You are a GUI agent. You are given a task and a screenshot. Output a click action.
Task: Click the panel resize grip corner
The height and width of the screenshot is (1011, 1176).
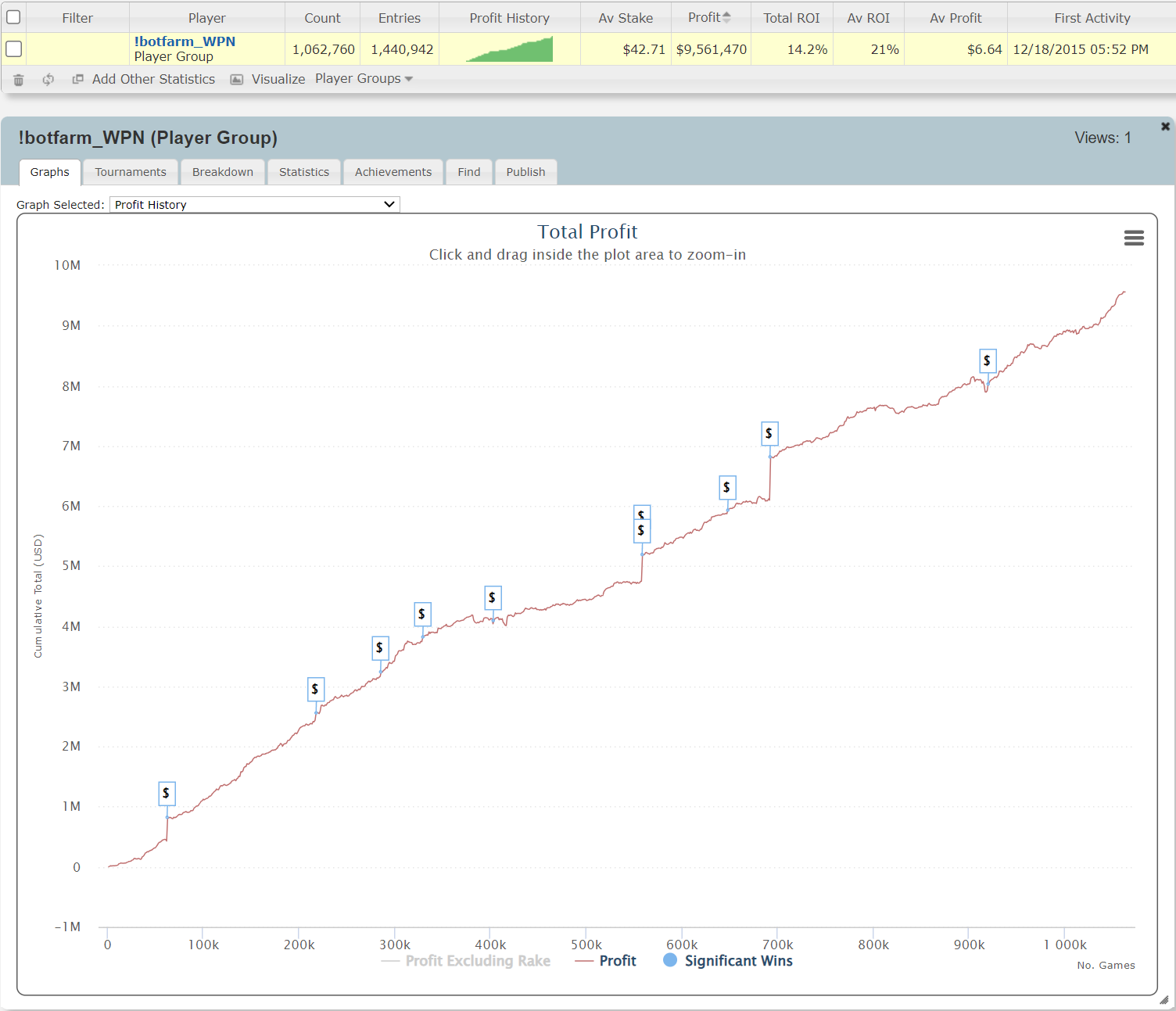[1163, 1000]
